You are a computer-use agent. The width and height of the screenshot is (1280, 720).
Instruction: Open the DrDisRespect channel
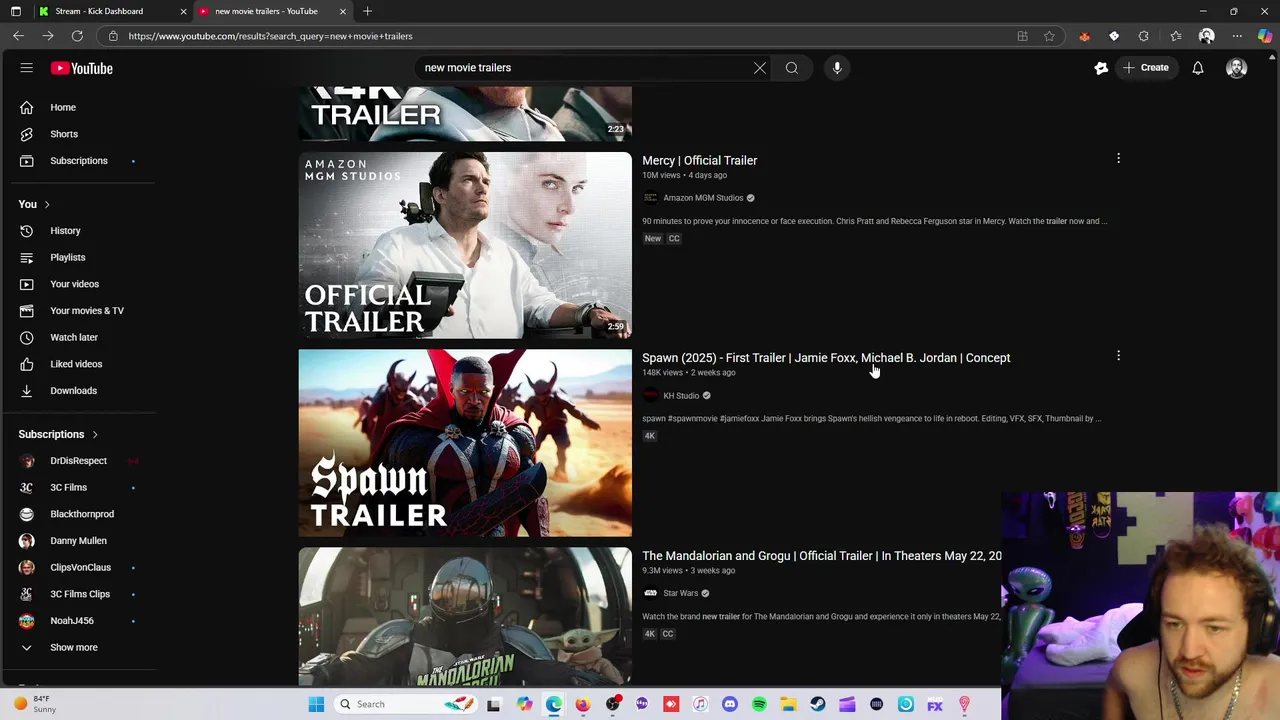(80, 461)
